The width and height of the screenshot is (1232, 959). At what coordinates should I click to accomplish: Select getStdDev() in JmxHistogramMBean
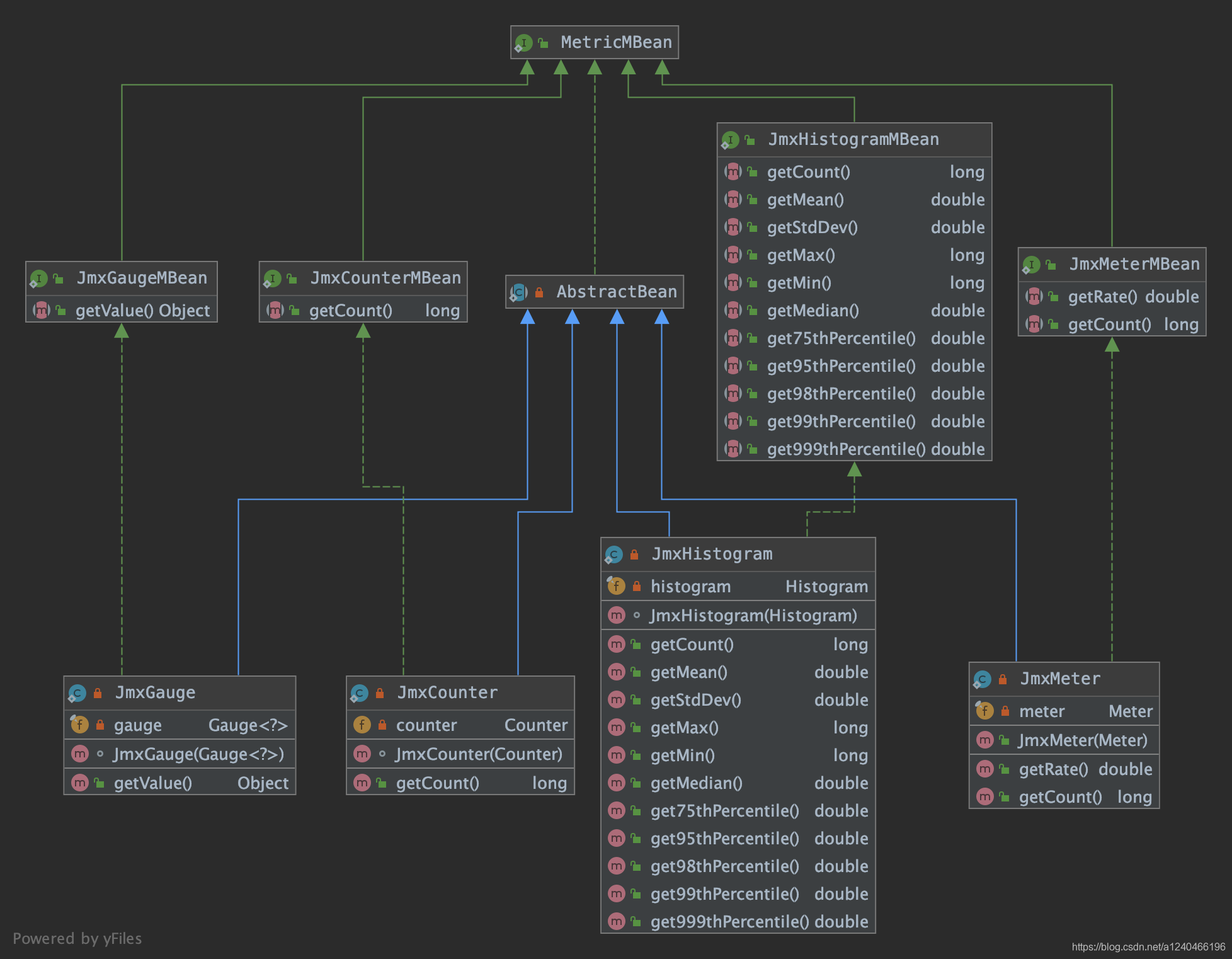click(812, 227)
